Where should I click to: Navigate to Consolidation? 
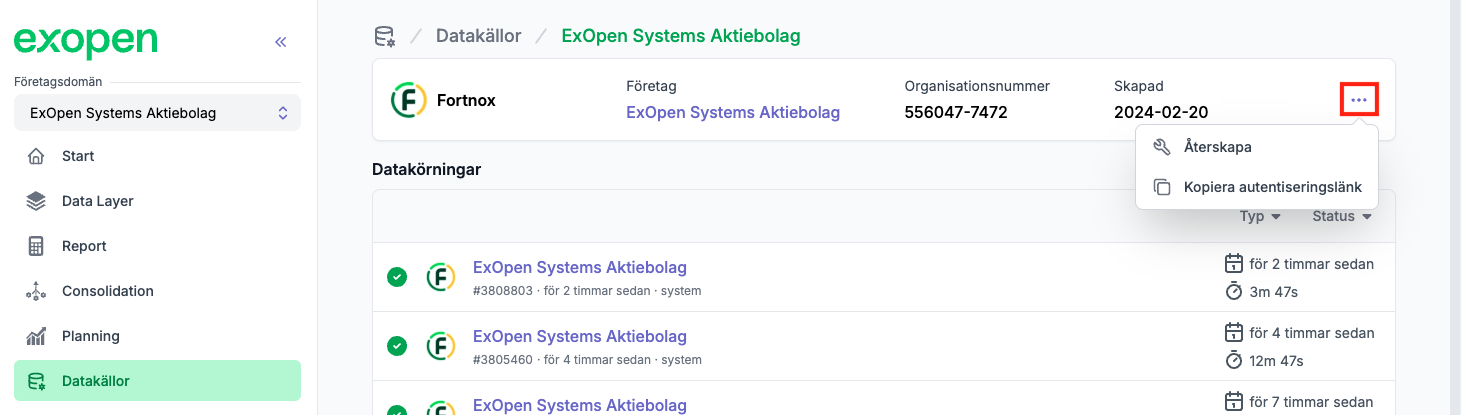(x=157, y=291)
